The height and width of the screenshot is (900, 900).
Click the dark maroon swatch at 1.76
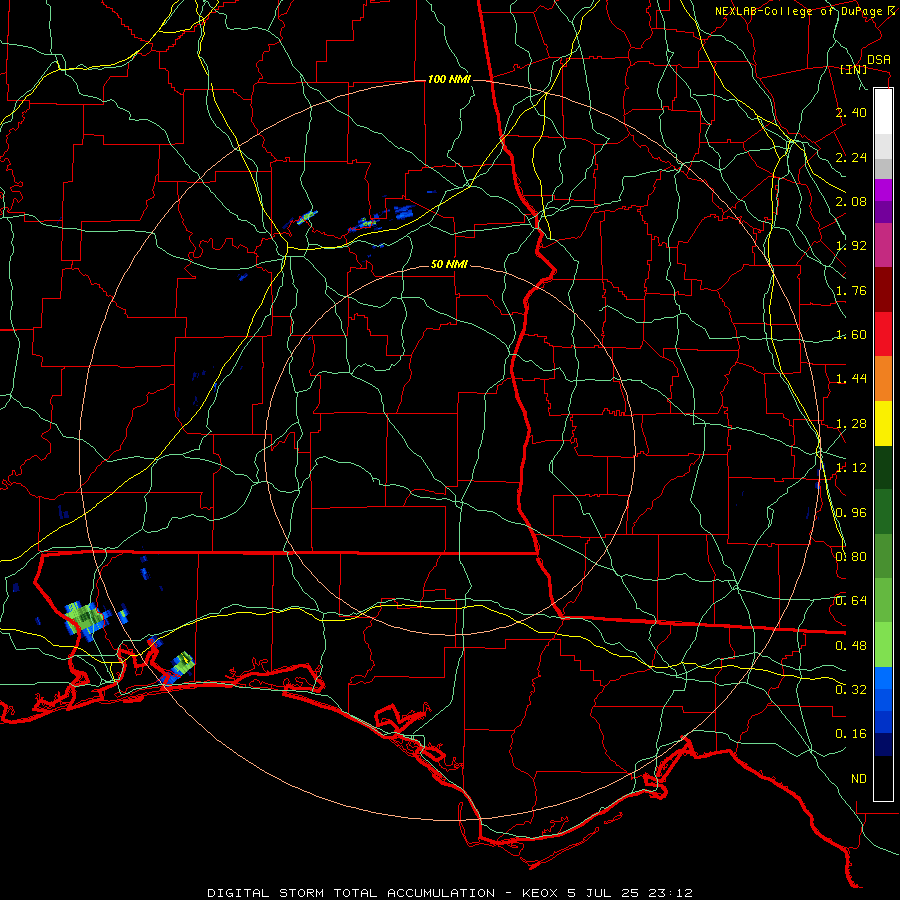pyautogui.click(x=883, y=290)
